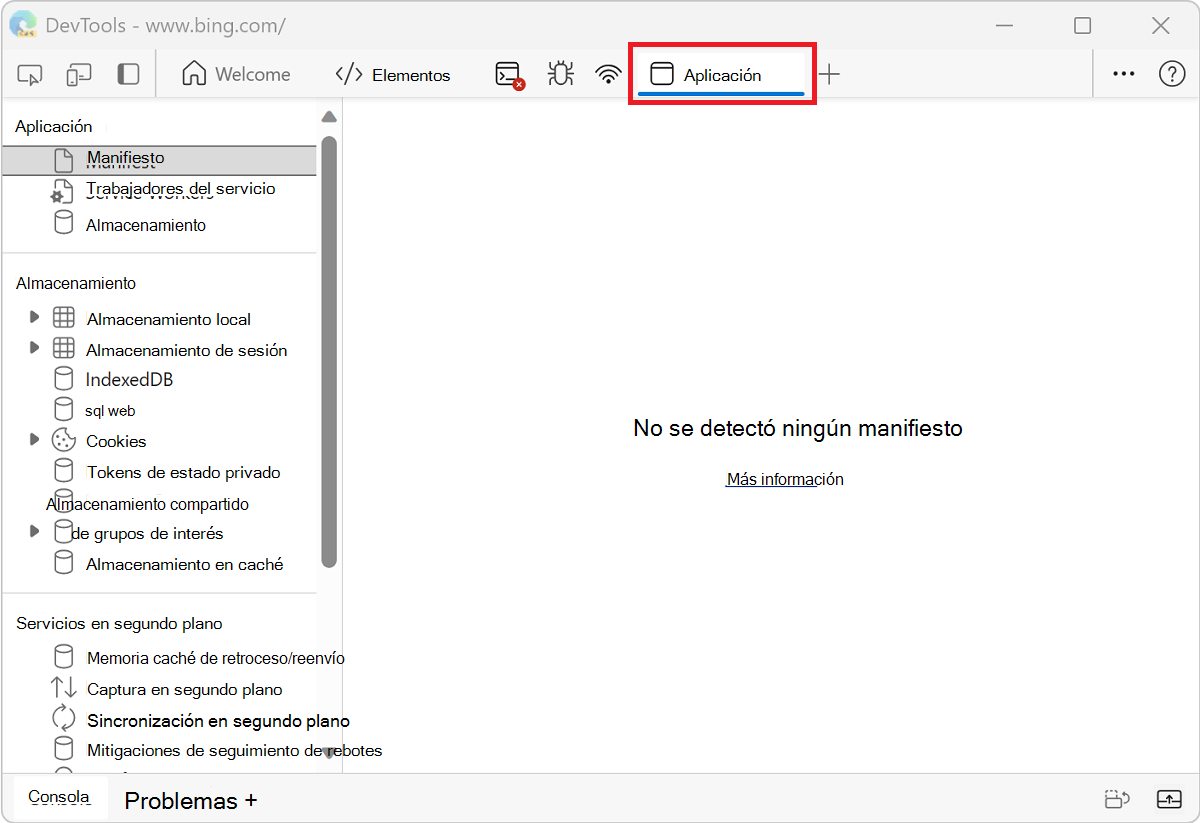Screen dimensions: 1200x823
Task: Open the Network wifi icon tab
Action: [608, 75]
